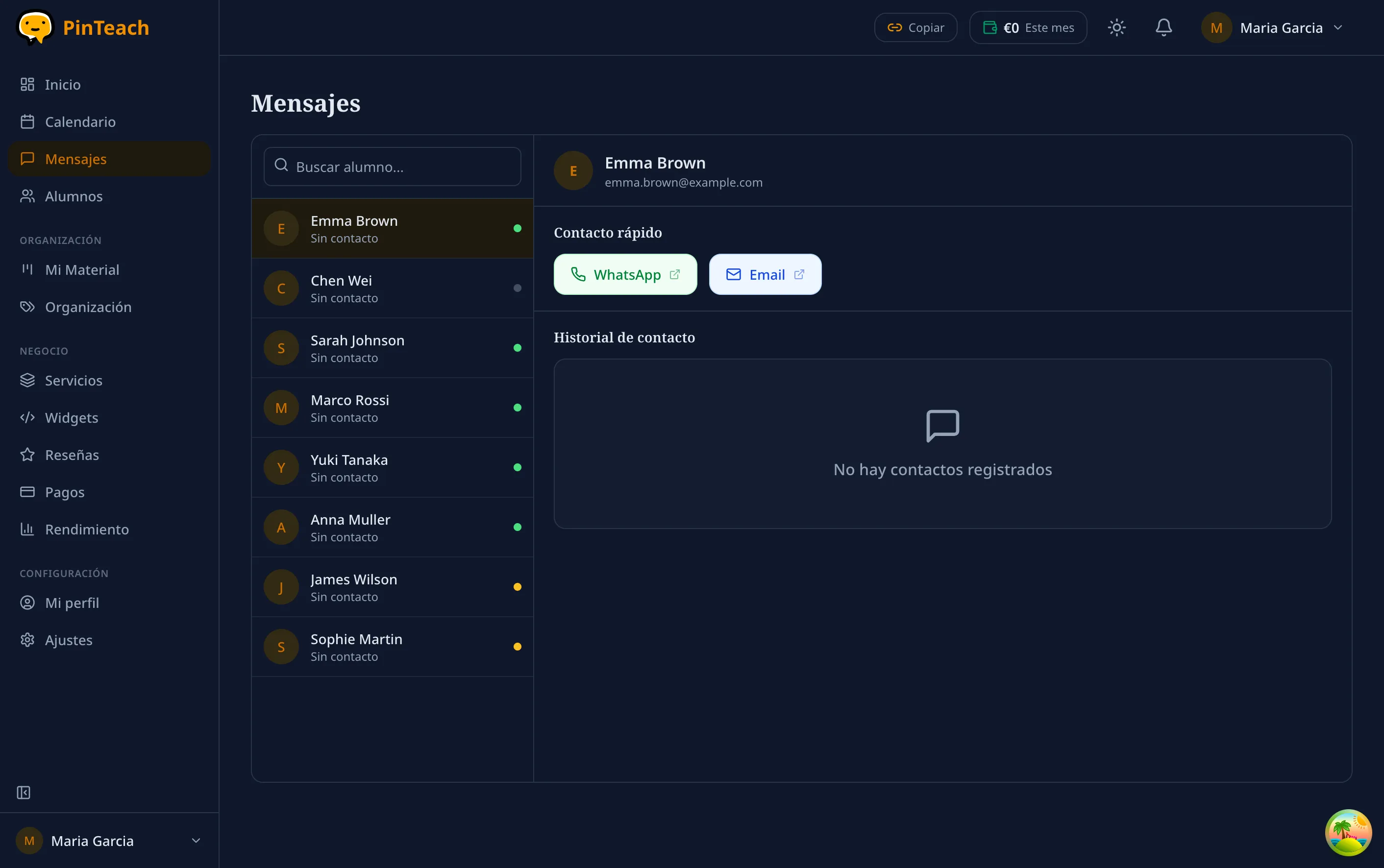The width and height of the screenshot is (1384, 868).
Task: Click the Reseñas star icon
Action: (27, 455)
